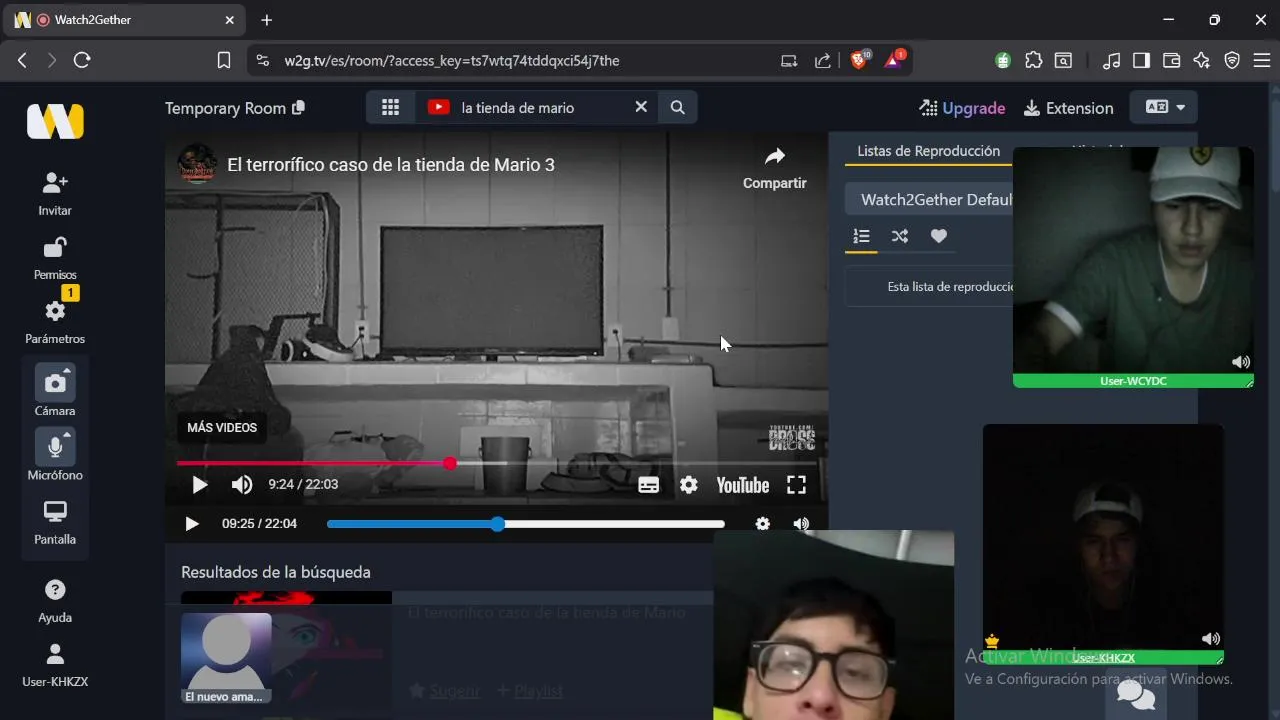The height and width of the screenshot is (720, 1280).
Task: Click the User-WCYDC name bar
Action: 1133,381
